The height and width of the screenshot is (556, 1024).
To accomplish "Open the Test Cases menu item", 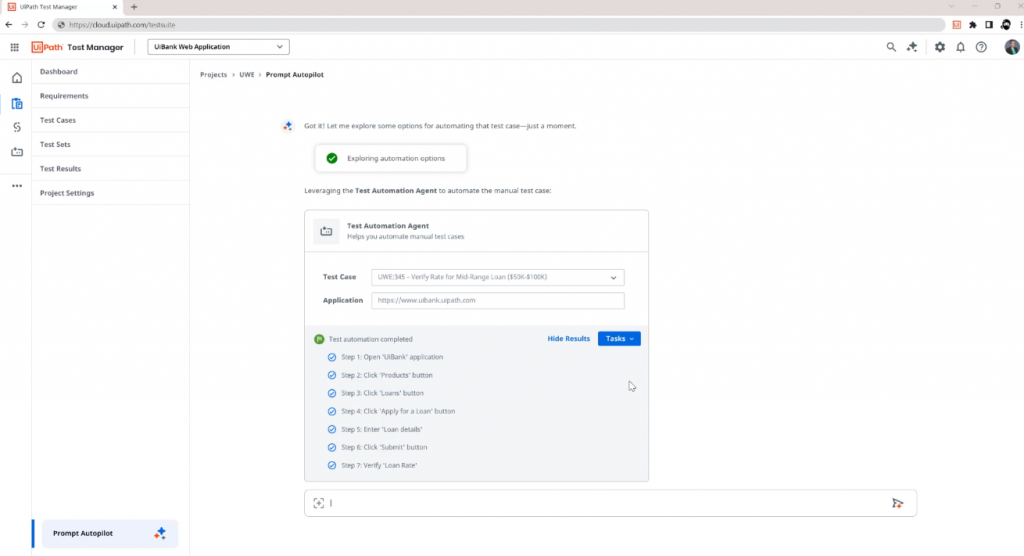I will [58, 120].
